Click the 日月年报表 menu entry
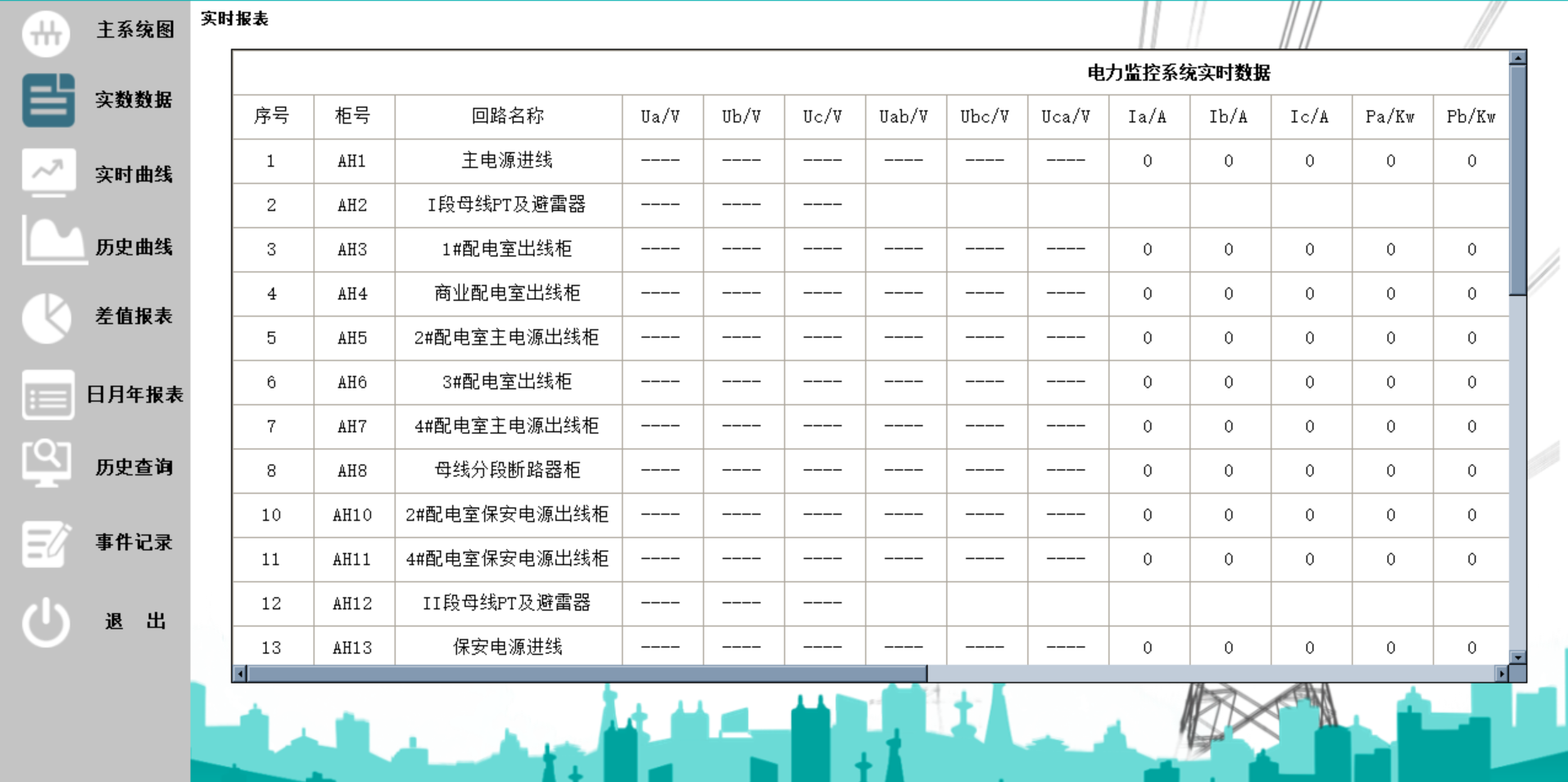 pos(134,394)
